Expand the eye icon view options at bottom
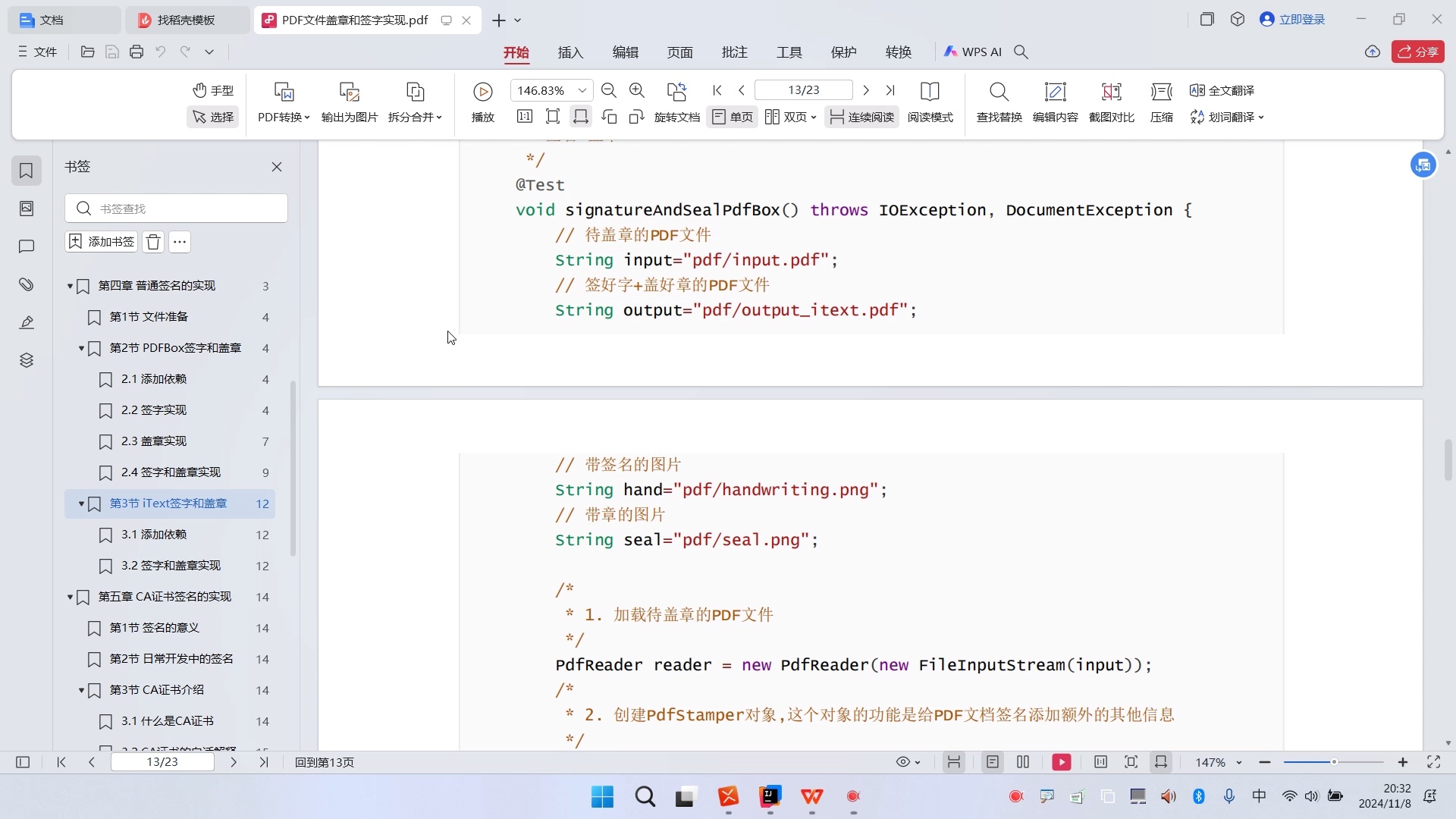 tap(908, 762)
